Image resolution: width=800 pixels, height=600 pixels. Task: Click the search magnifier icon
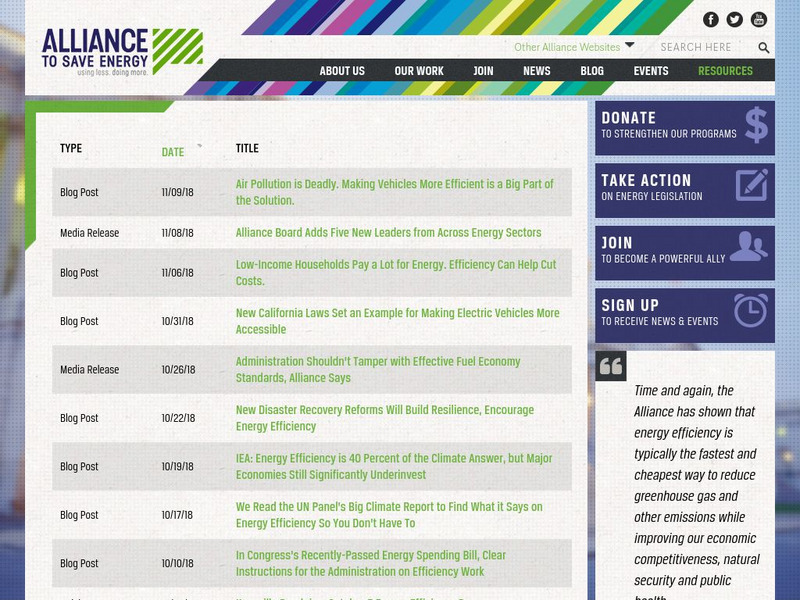point(763,47)
